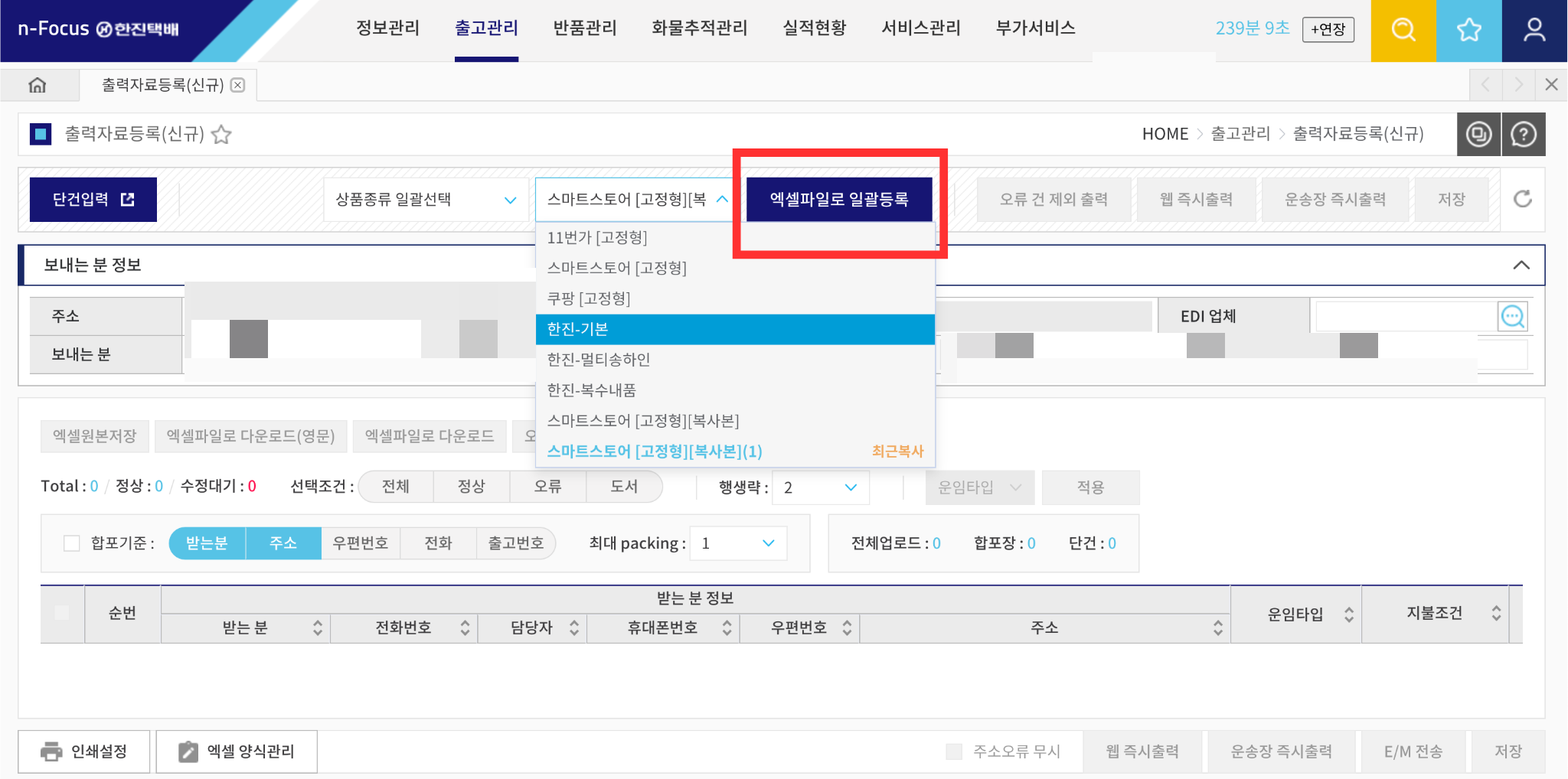Screen dimensions: 1568x779
Task: Click 엑셀파일로 다운로드(영문) button
Action: (250, 436)
